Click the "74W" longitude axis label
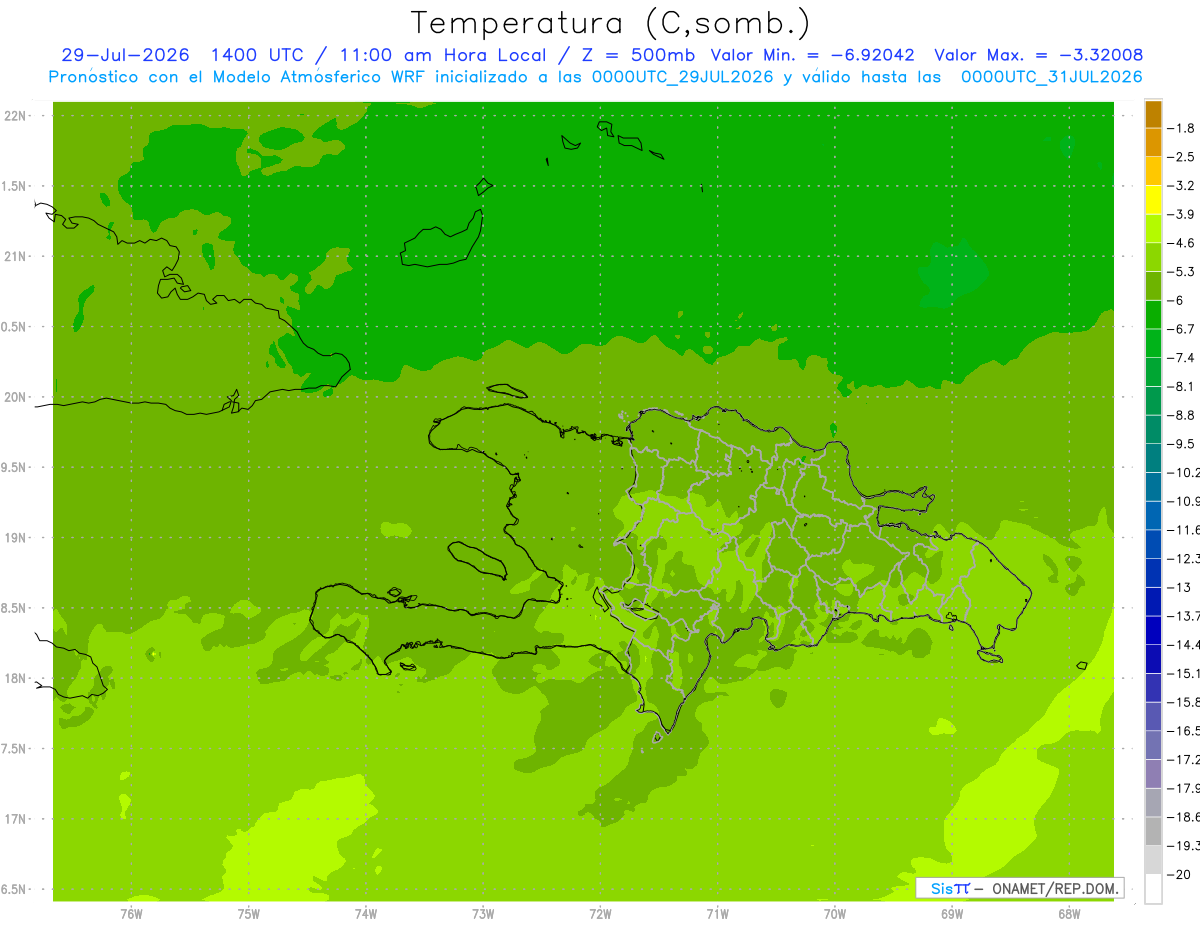Screen dimensions: 1200x927 point(366,914)
